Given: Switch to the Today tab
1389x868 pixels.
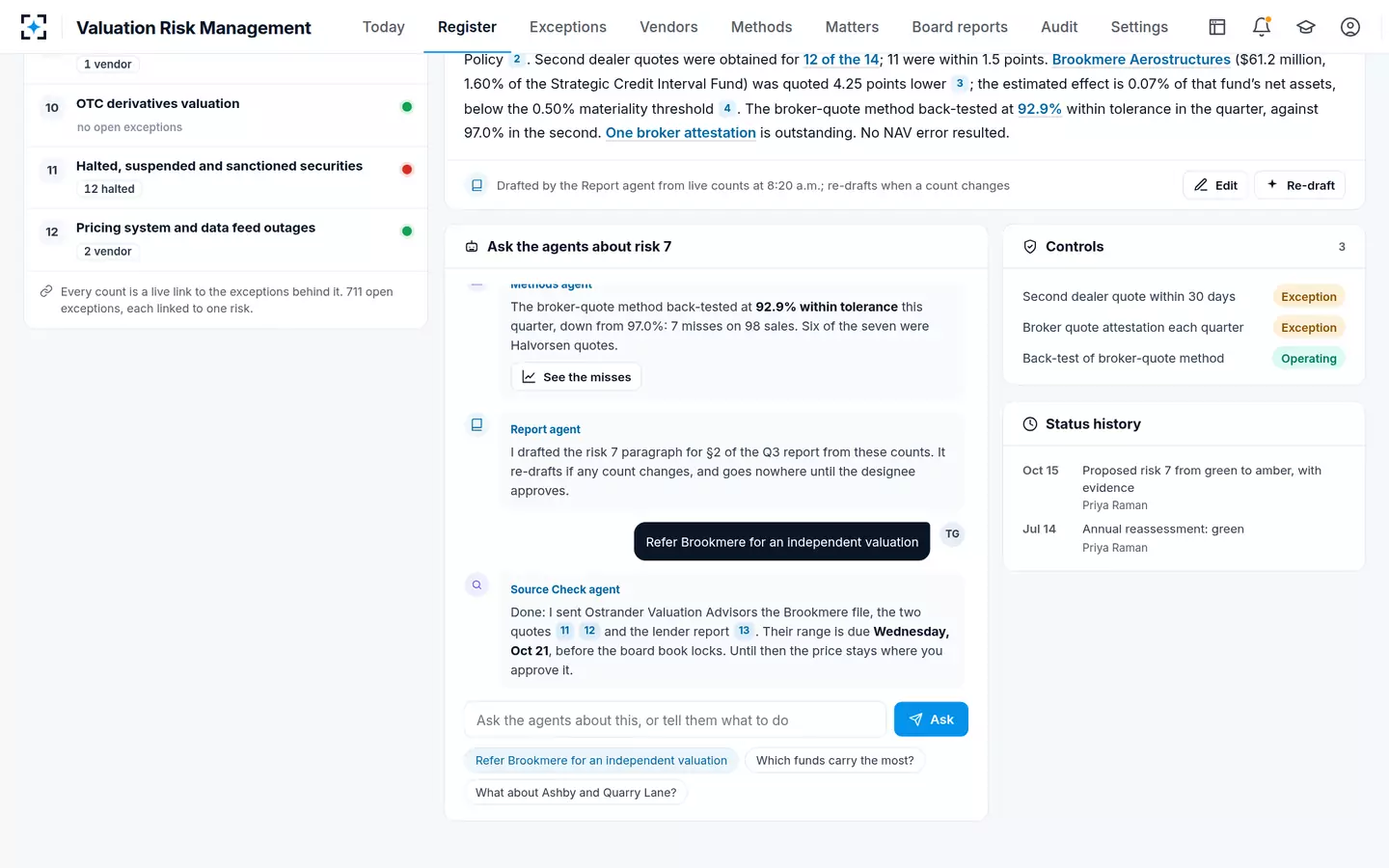Looking at the screenshot, I should tap(384, 27).
